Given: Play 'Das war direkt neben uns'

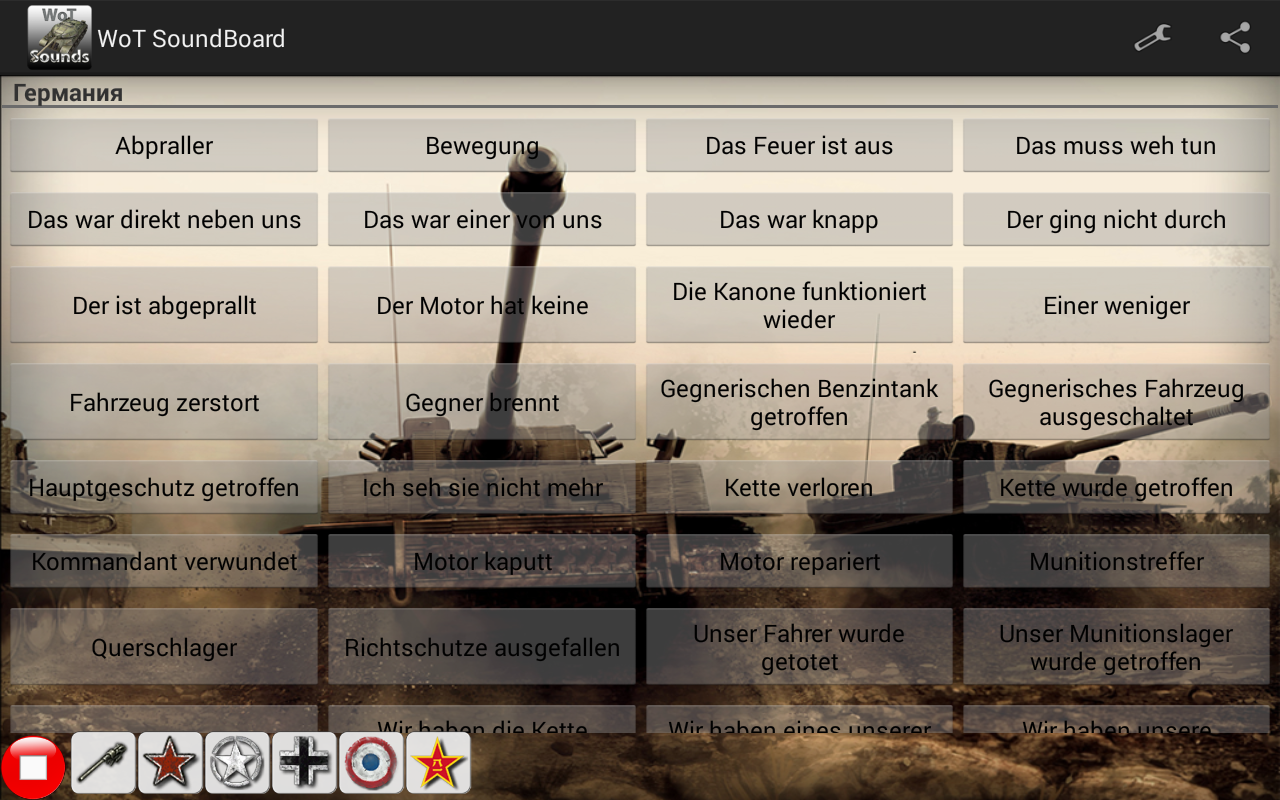Looking at the screenshot, I should 164,220.
